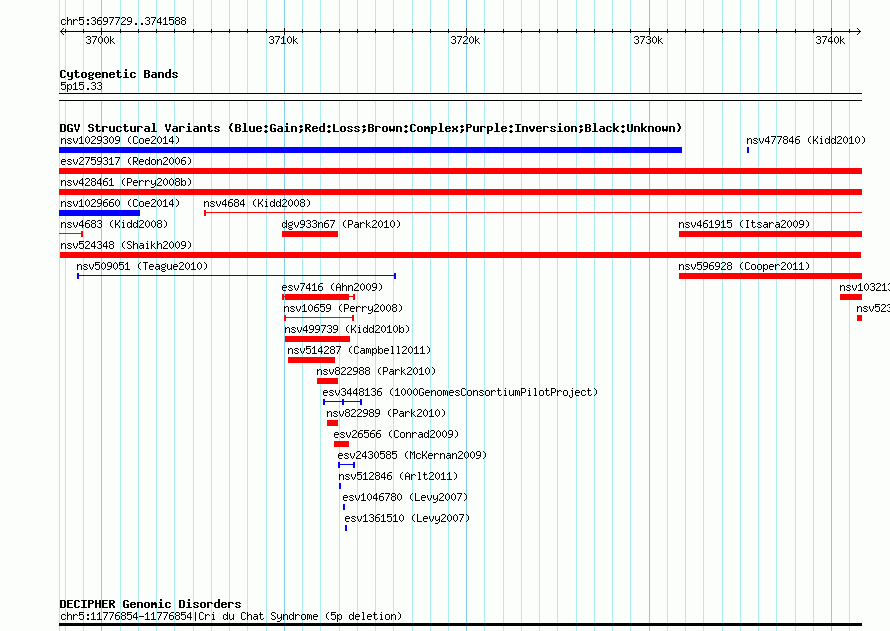The height and width of the screenshot is (631, 890).
Task: Open the esv3448136 1000GenomesConsortiumPilotProject label
Action: coord(460,392)
